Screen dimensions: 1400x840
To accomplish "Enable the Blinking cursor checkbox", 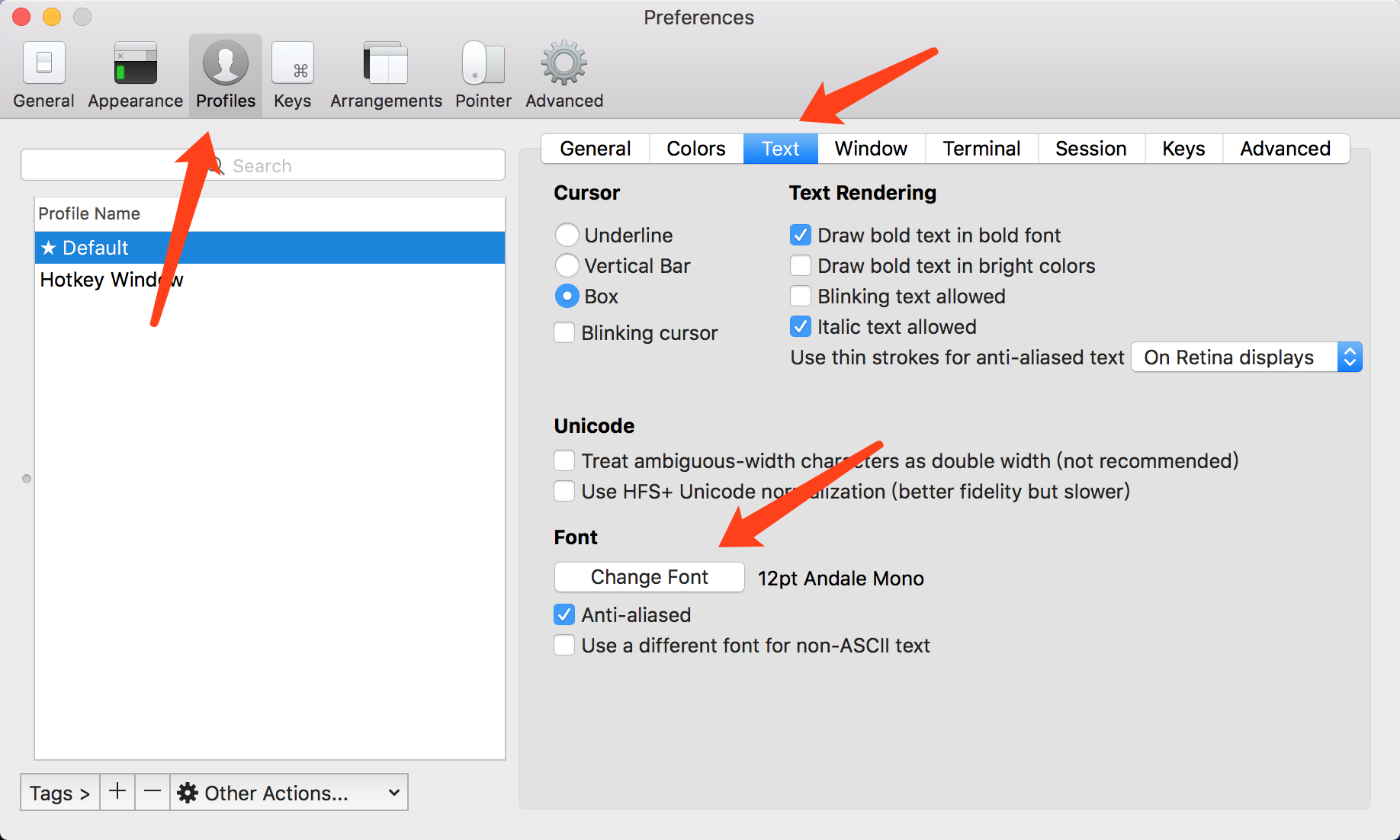I will (x=564, y=333).
